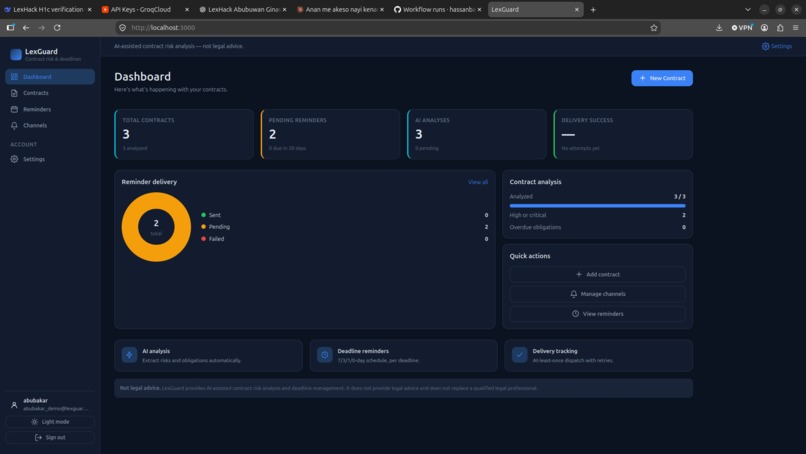Open the browser extensions icon

tap(780, 28)
